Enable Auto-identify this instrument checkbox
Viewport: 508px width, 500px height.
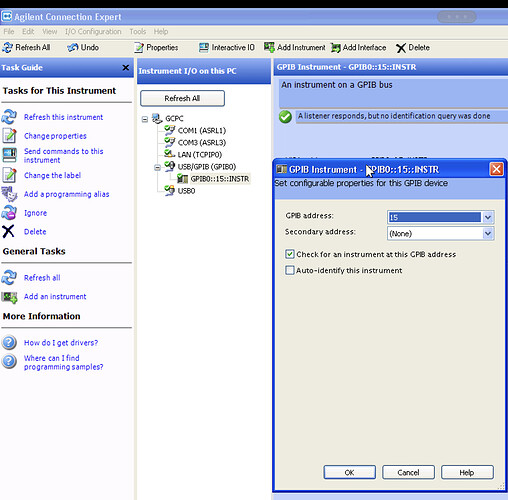coord(290,270)
